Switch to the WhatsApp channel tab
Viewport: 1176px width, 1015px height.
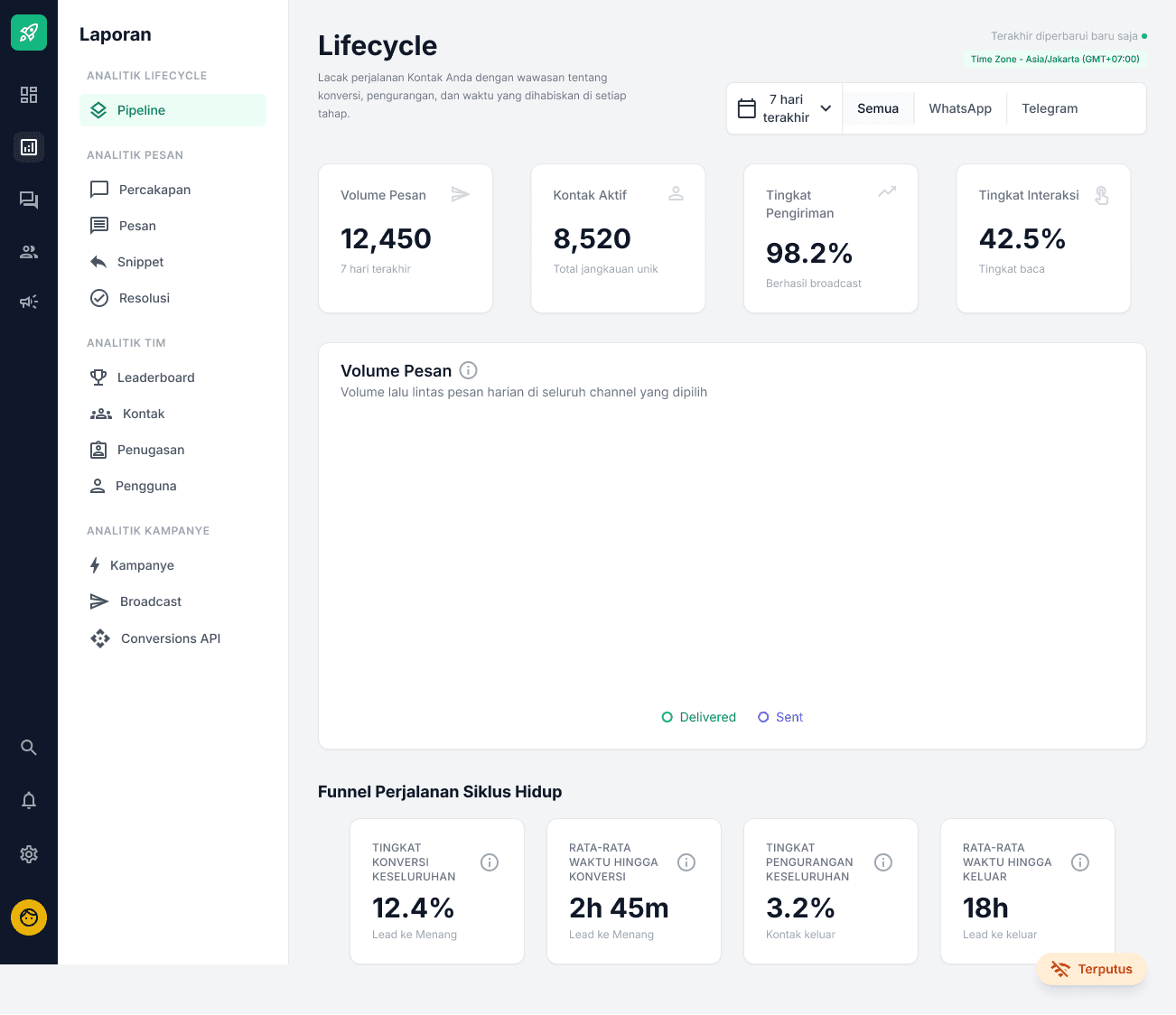click(959, 108)
